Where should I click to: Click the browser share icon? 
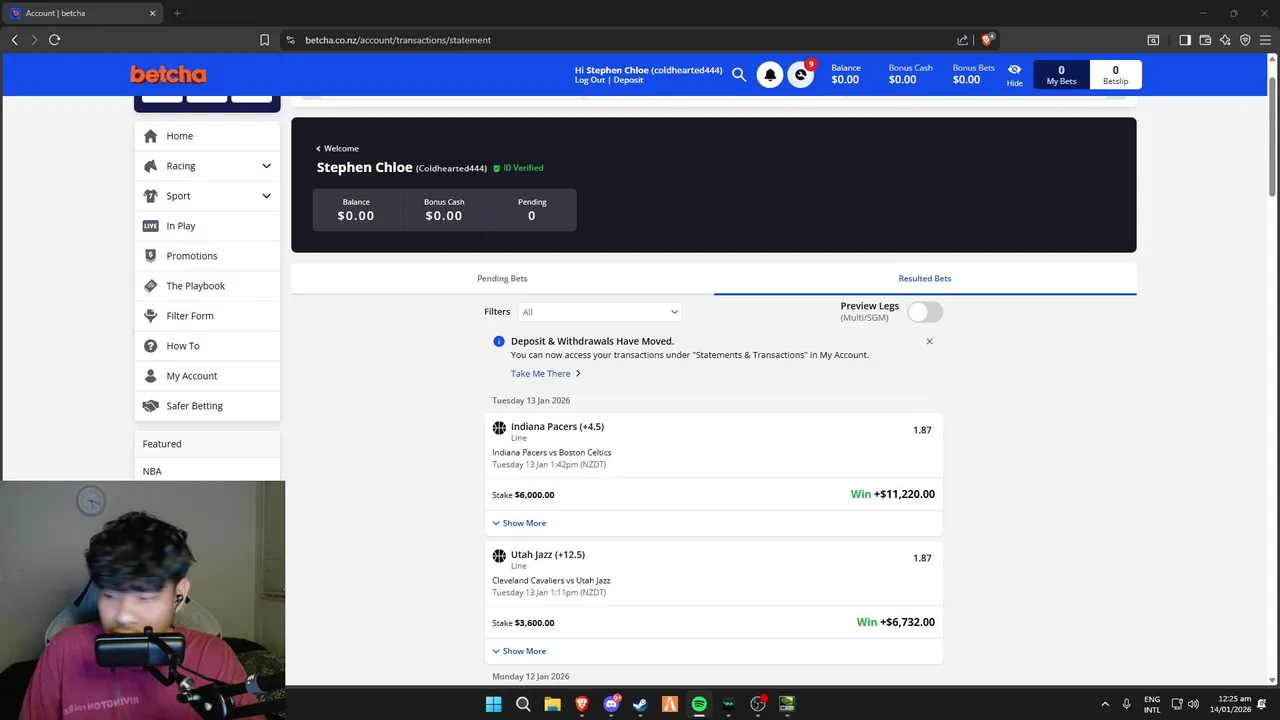[x=962, y=40]
